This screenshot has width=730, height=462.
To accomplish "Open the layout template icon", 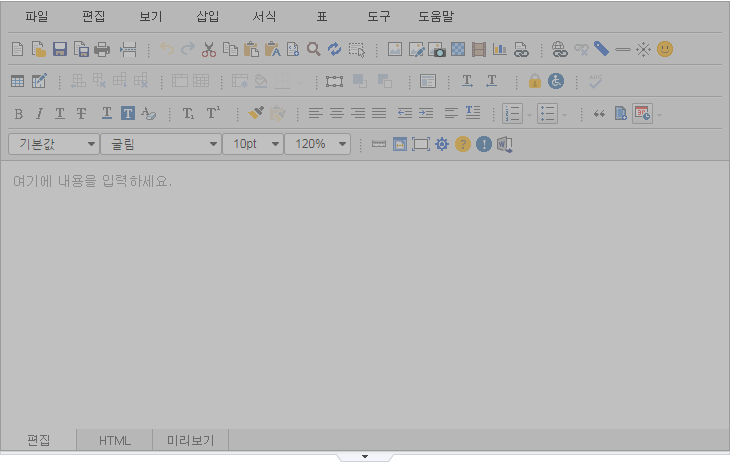I will tap(428, 81).
